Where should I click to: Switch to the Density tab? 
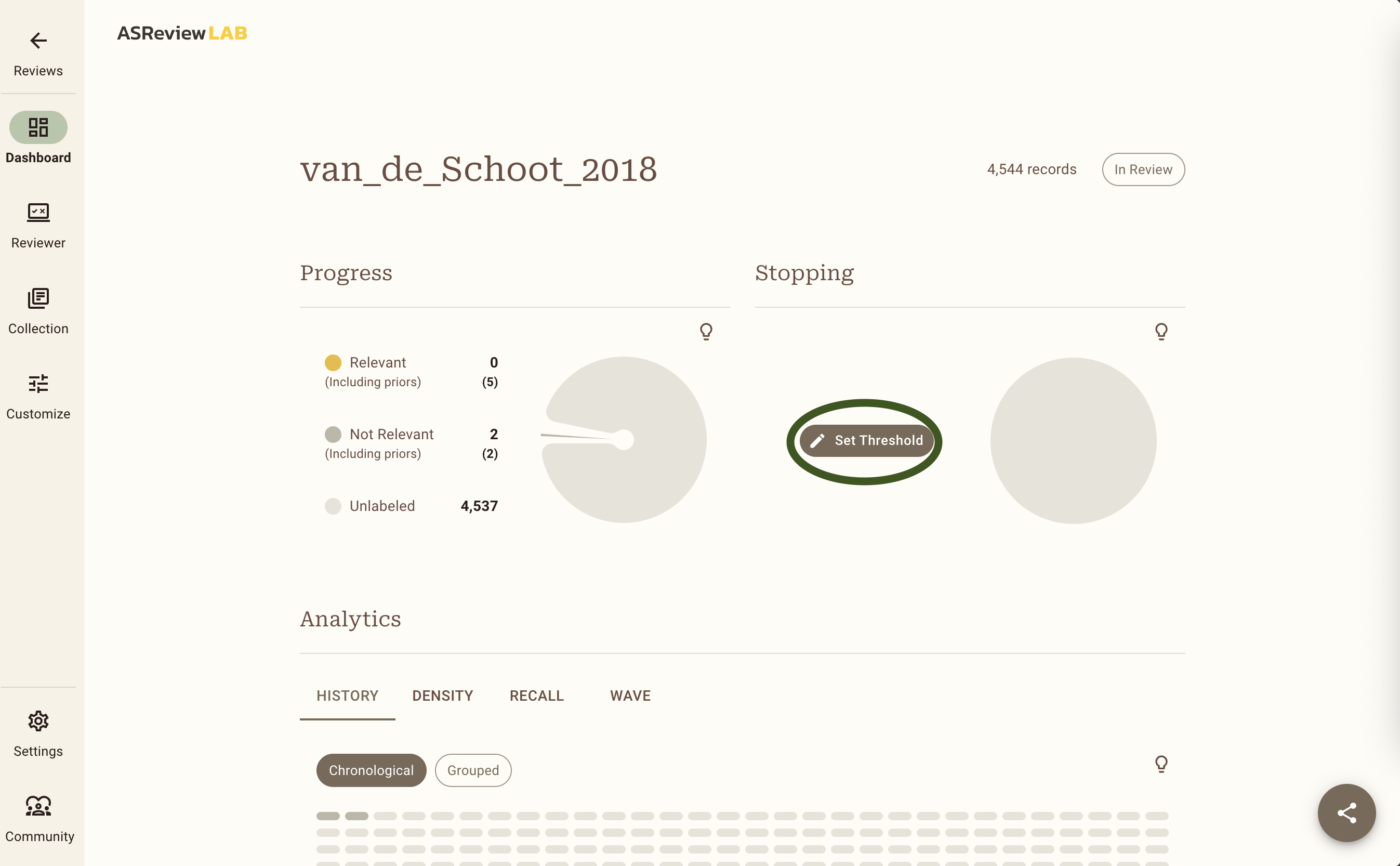tap(443, 696)
